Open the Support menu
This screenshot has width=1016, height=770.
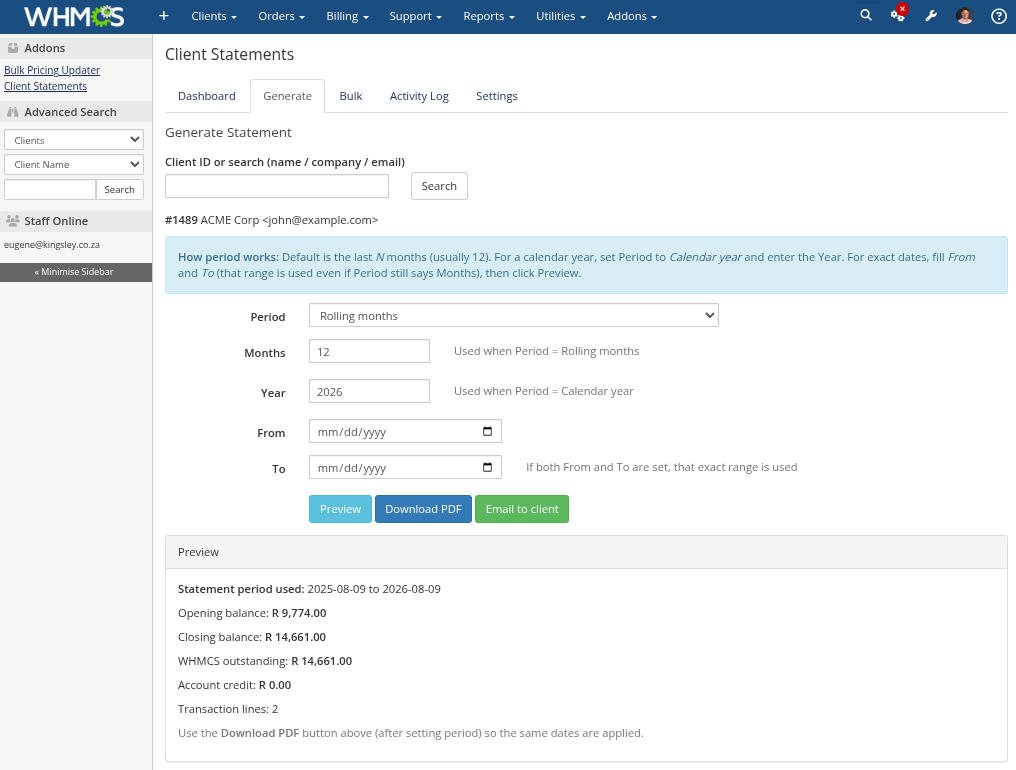click(415, 16)
